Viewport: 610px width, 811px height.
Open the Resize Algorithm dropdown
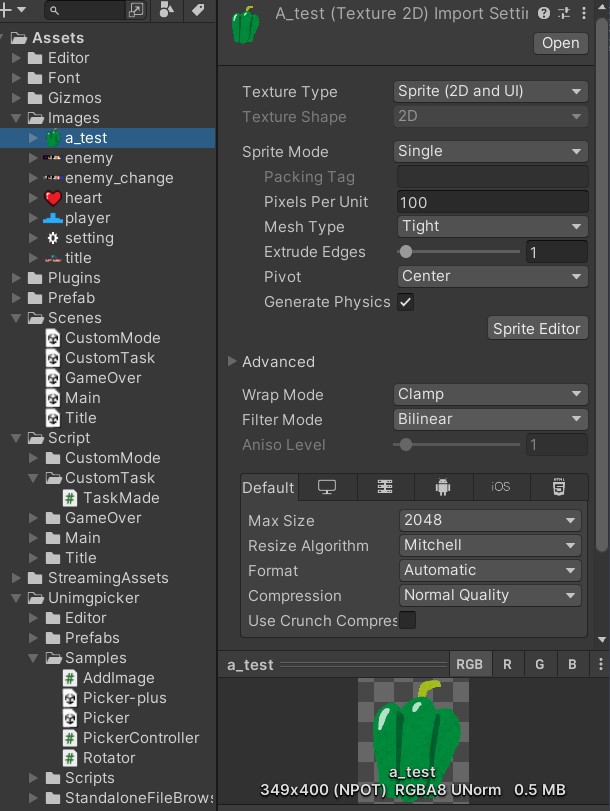[490, 545]
